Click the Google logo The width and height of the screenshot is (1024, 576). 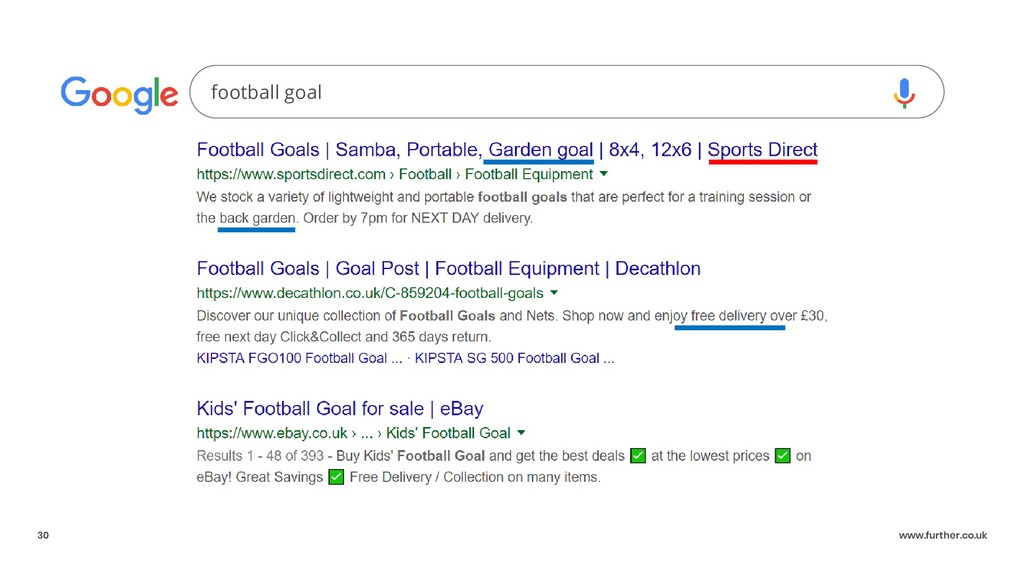tap(119, 94)
